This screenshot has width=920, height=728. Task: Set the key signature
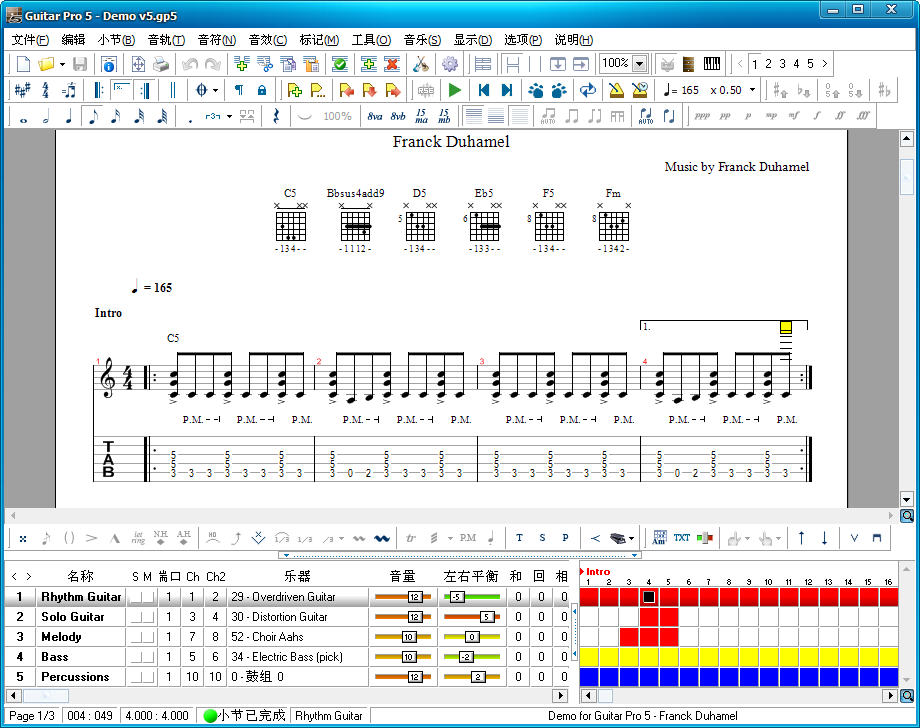(22, 90)
